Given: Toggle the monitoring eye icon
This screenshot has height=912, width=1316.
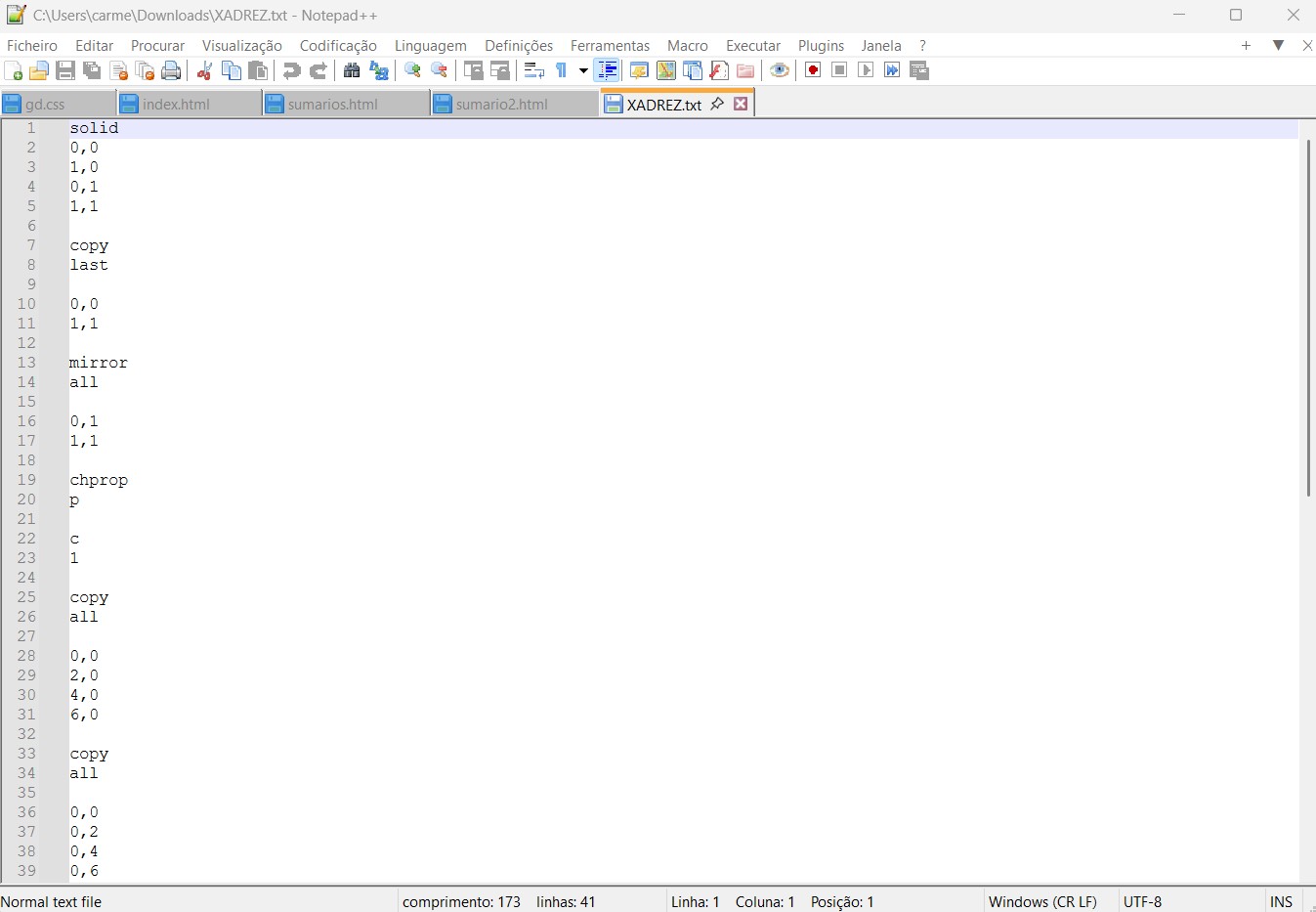Looking at the screenshot, I should pos(779,70).
